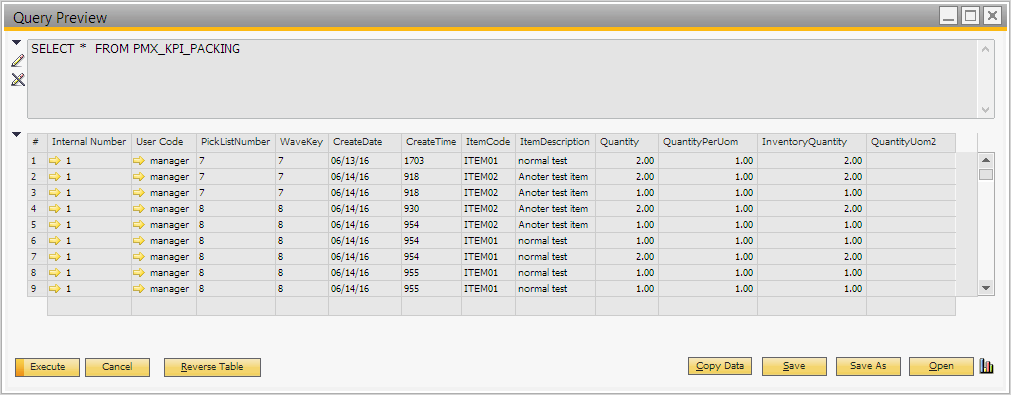1011x395 pixels.
Task: Open the chart icon beside Open button
Action: point(986,367)
